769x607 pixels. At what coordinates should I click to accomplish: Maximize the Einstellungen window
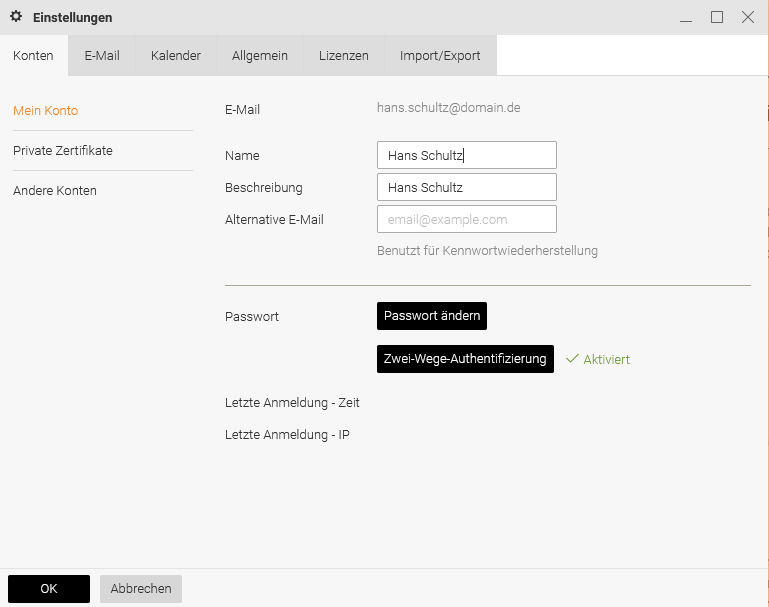coord(717,17)
